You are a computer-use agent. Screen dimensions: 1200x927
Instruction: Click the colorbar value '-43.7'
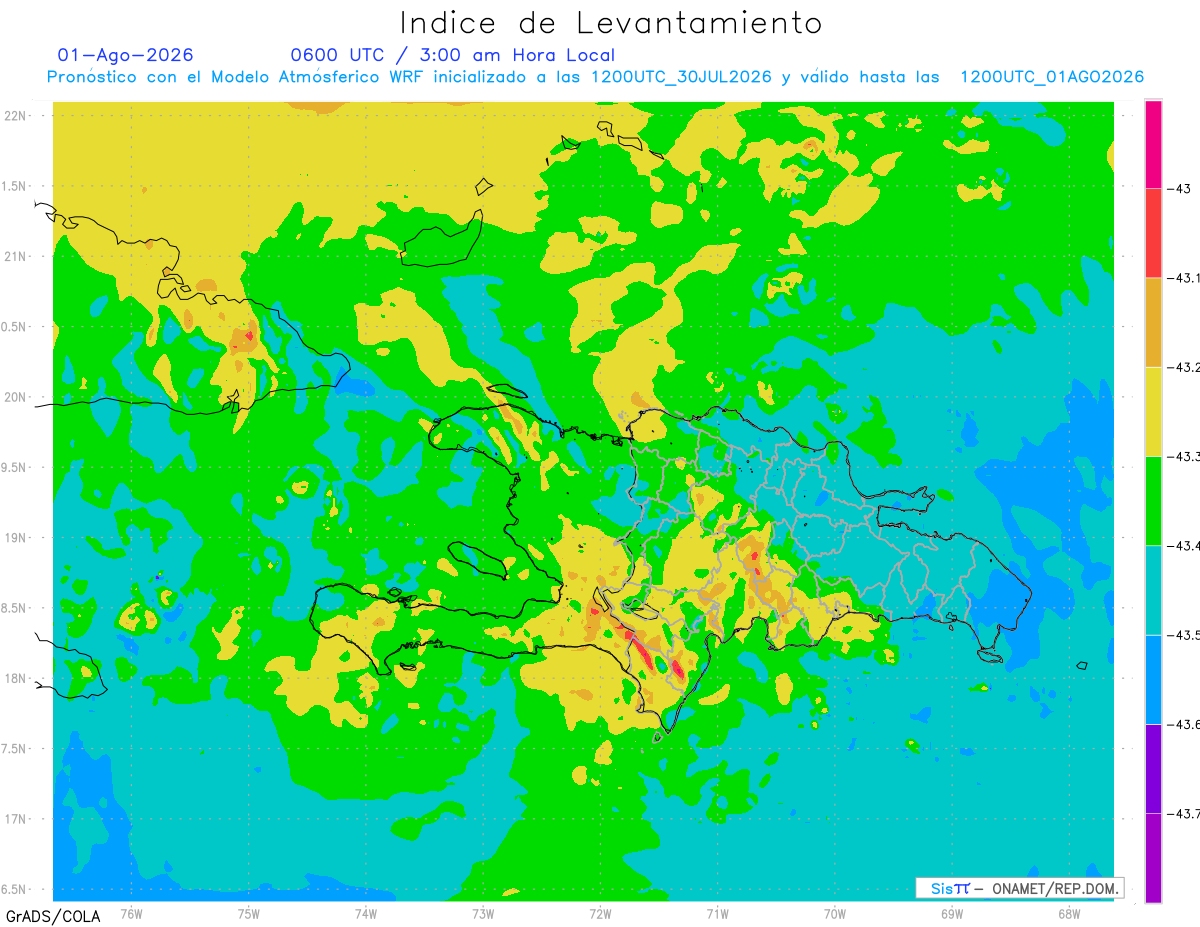[1182, 813]
